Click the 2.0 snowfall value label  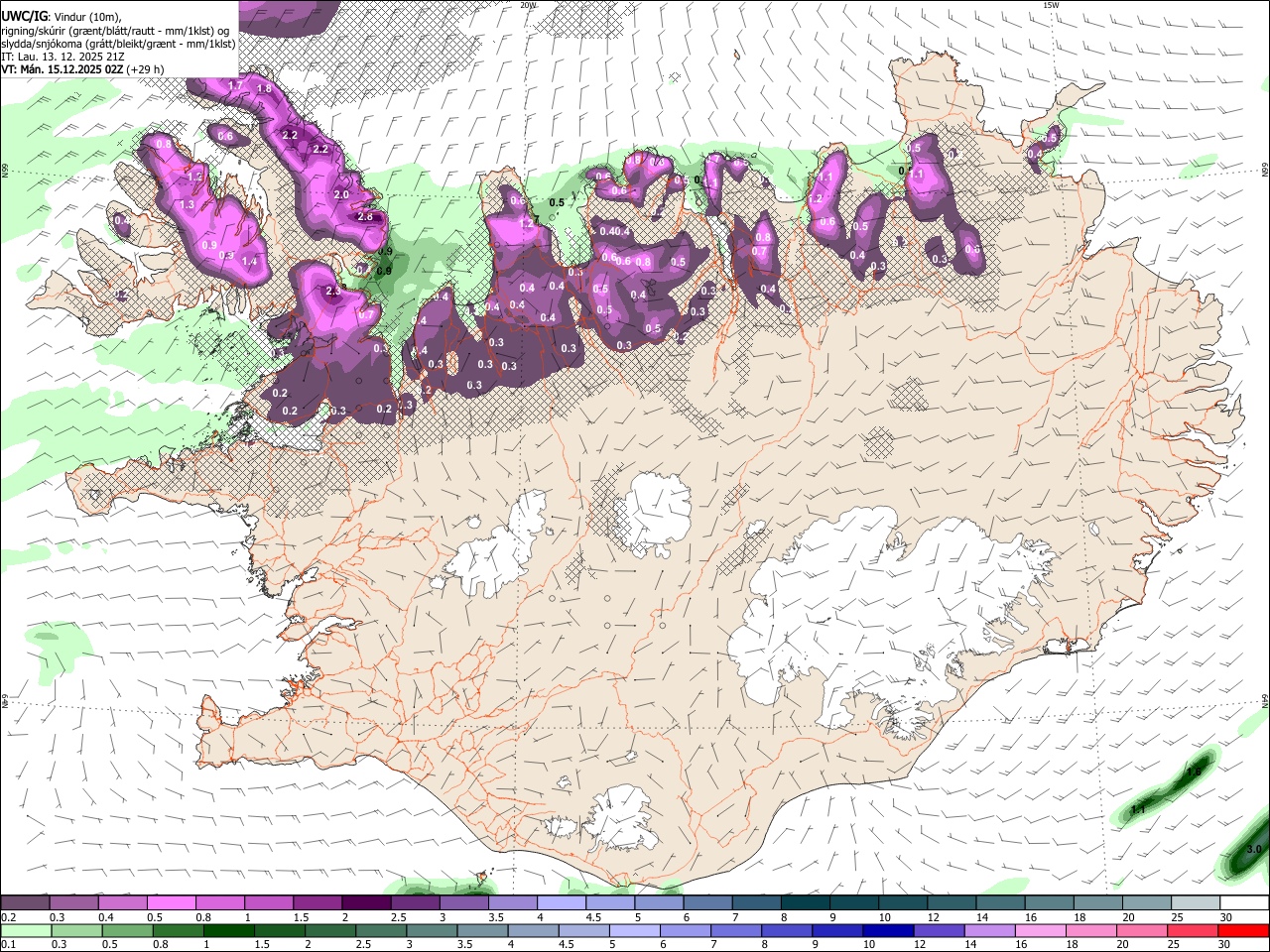(x=341, y=194)
